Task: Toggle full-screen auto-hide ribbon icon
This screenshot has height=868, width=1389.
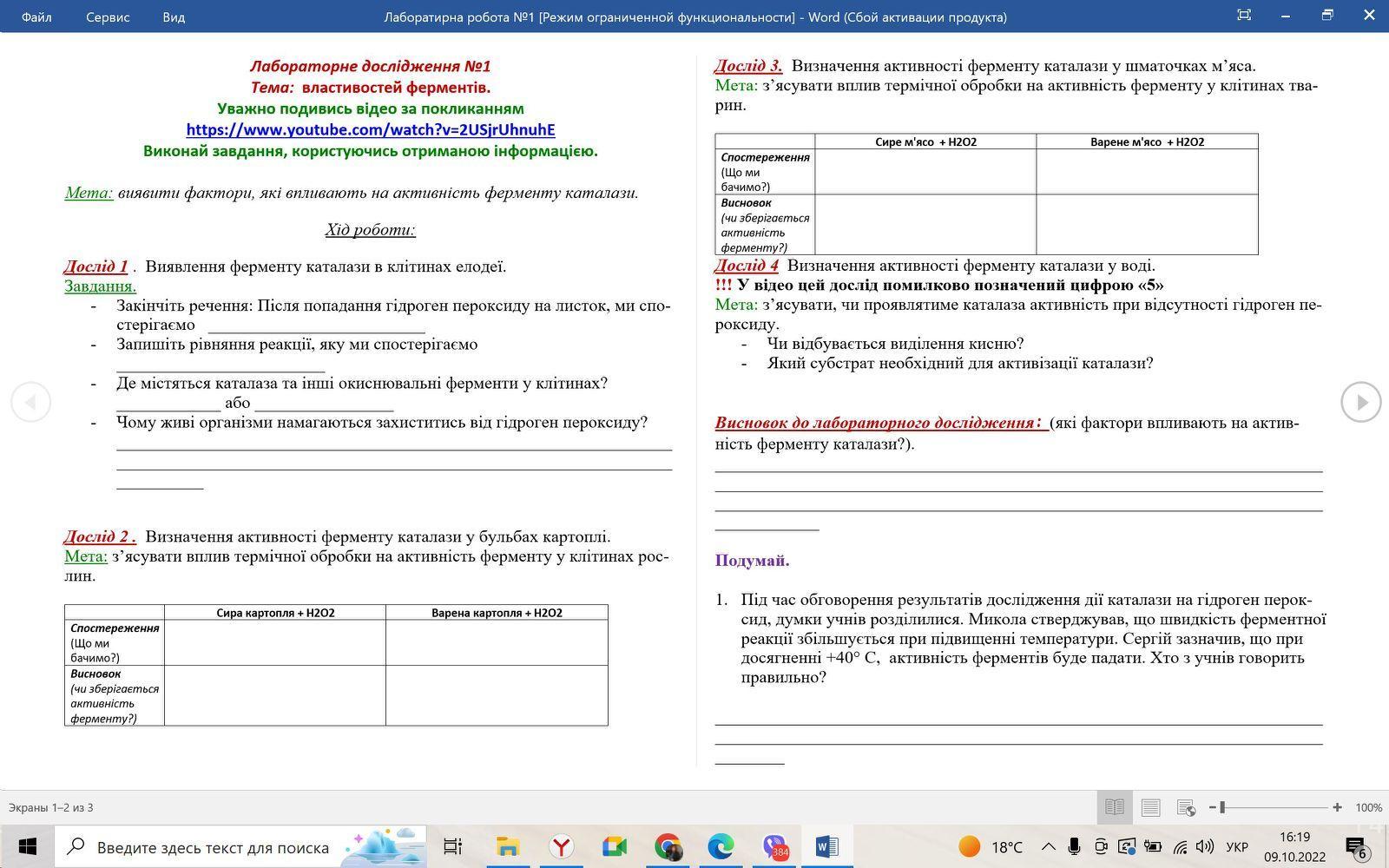Action: click(x=1243, y=15)
